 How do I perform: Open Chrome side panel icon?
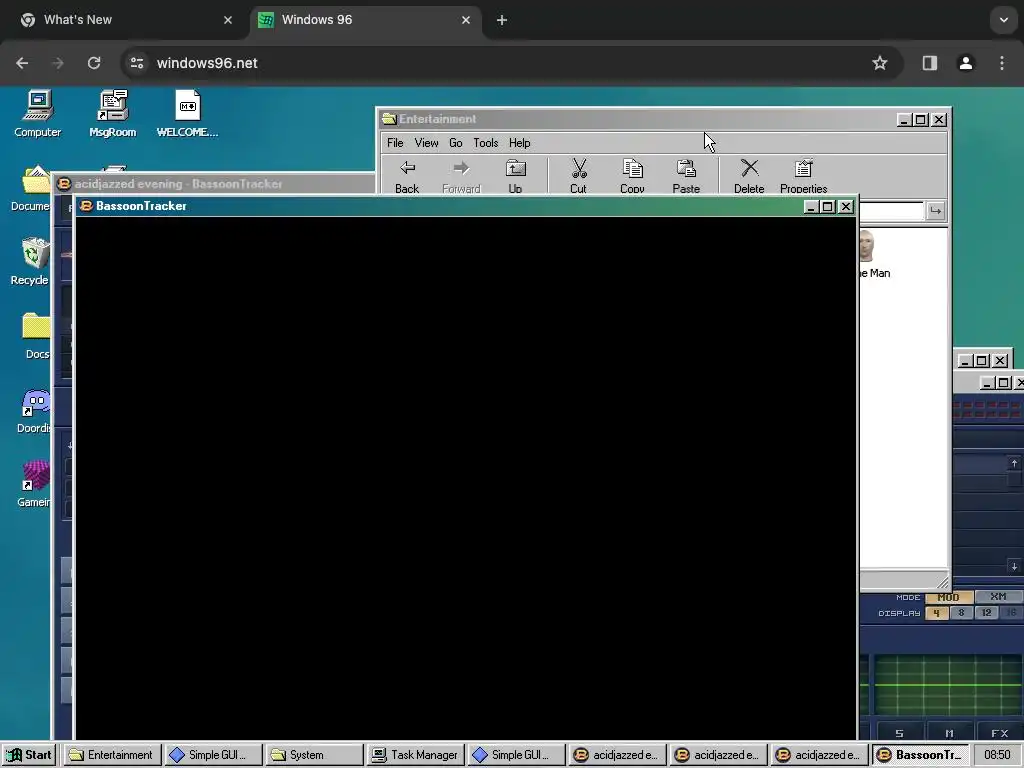[x=930, y=63]
